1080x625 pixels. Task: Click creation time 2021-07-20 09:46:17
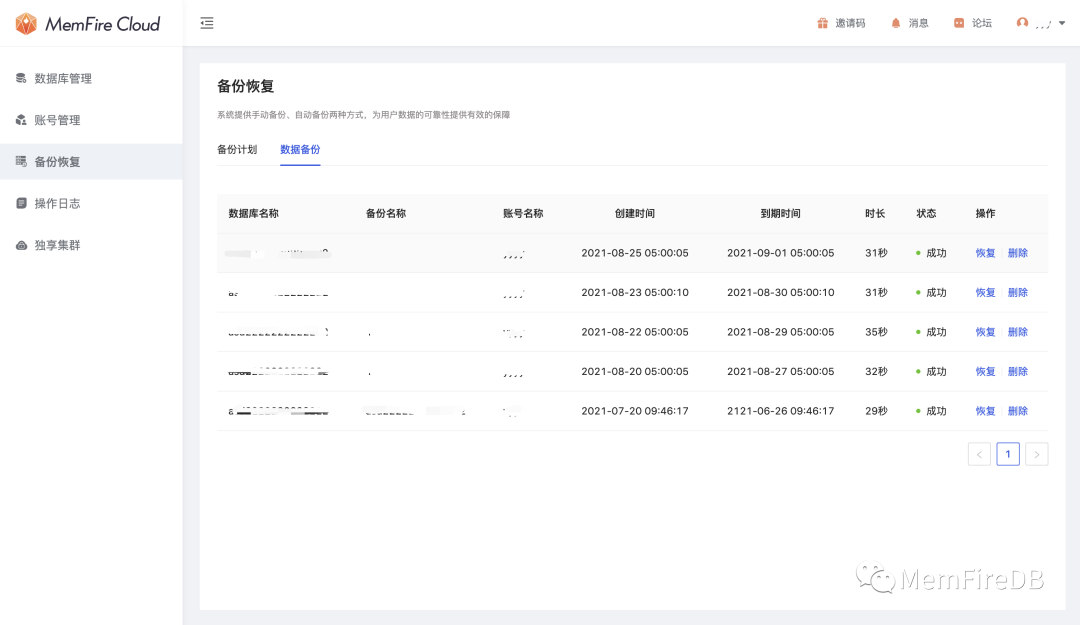[635, 411]
